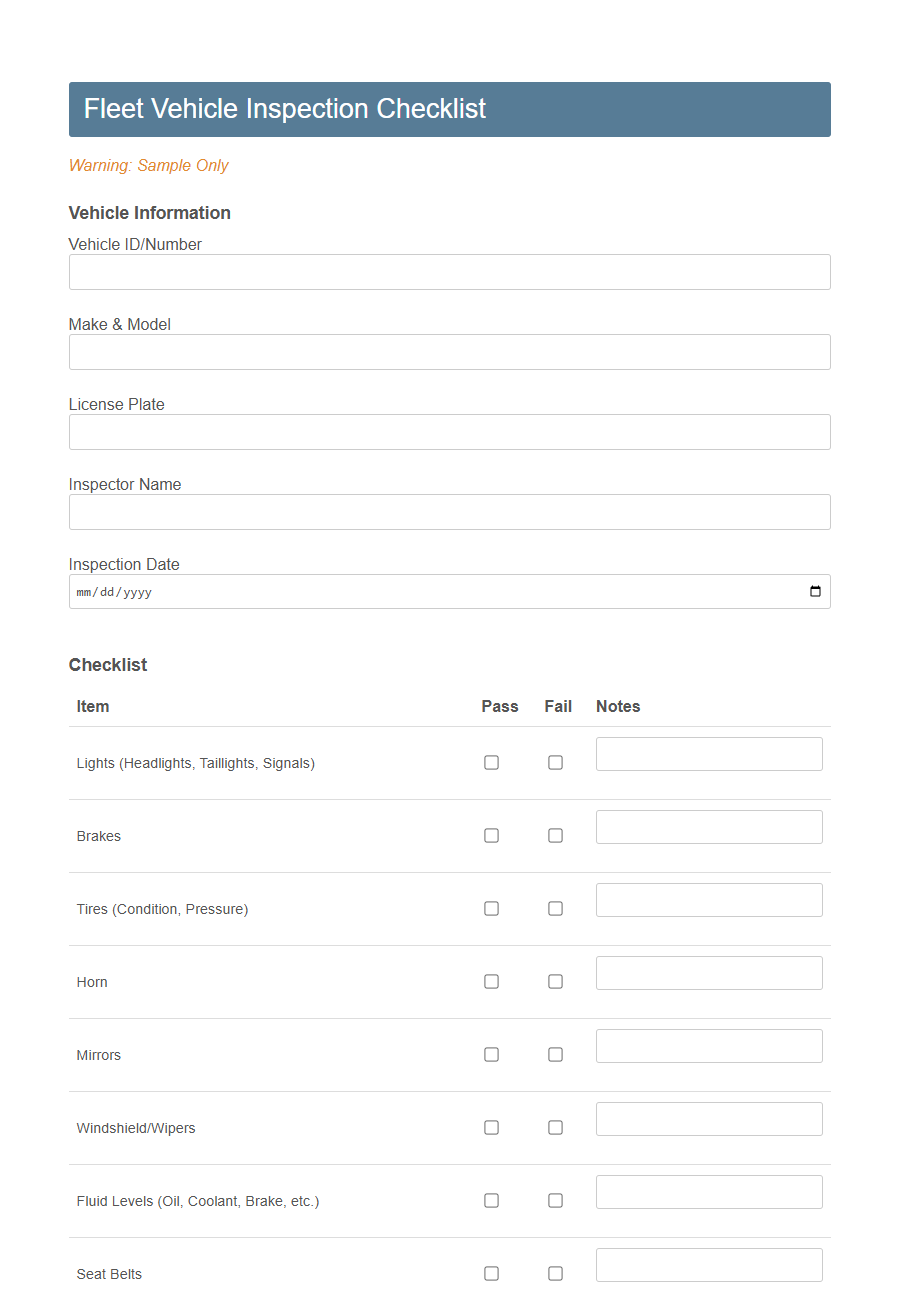Check Pass for Fluid Levels item

[x=491, y=1200]
